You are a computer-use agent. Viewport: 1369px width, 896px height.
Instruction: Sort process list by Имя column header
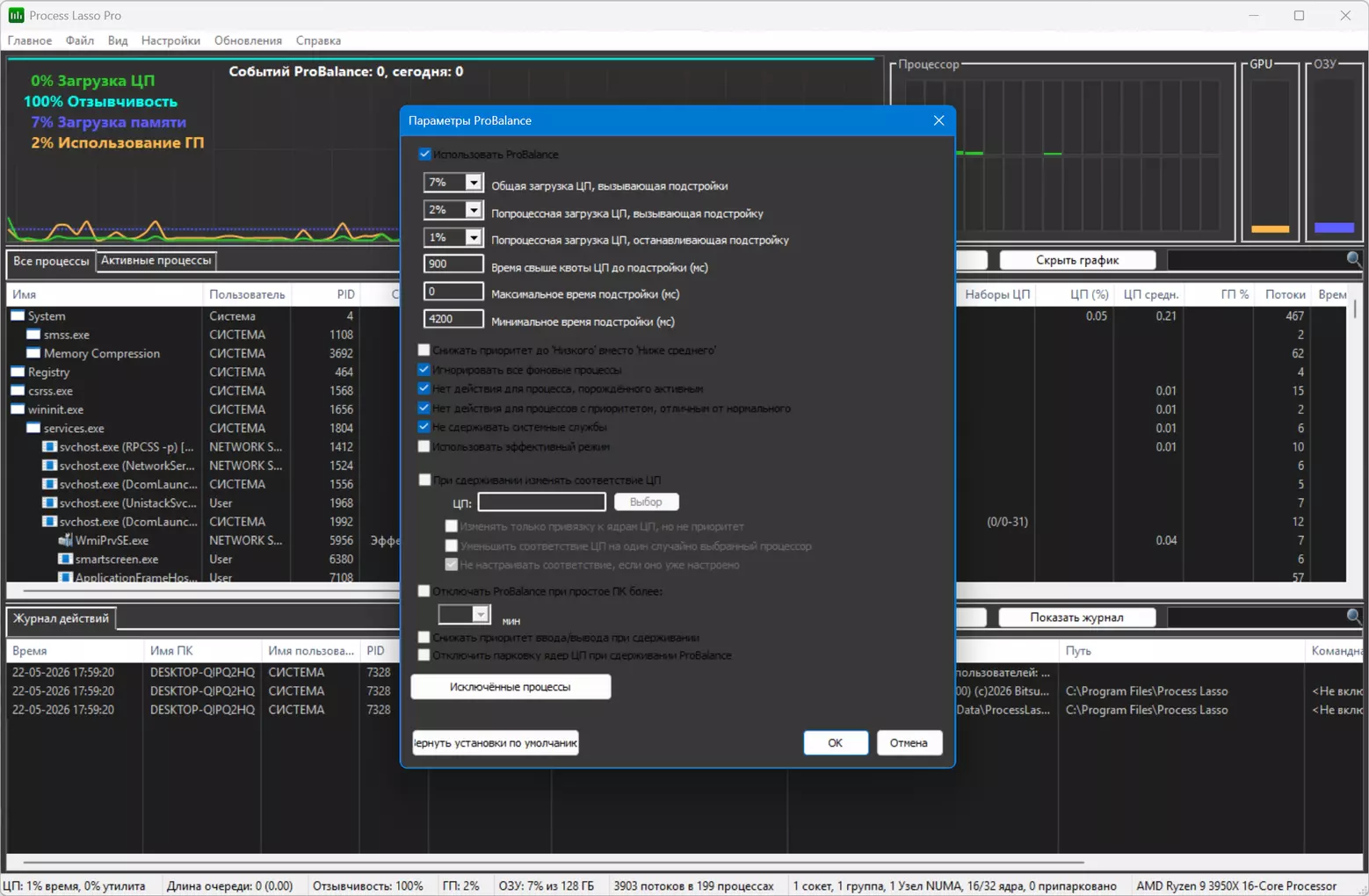coord(105,294)
